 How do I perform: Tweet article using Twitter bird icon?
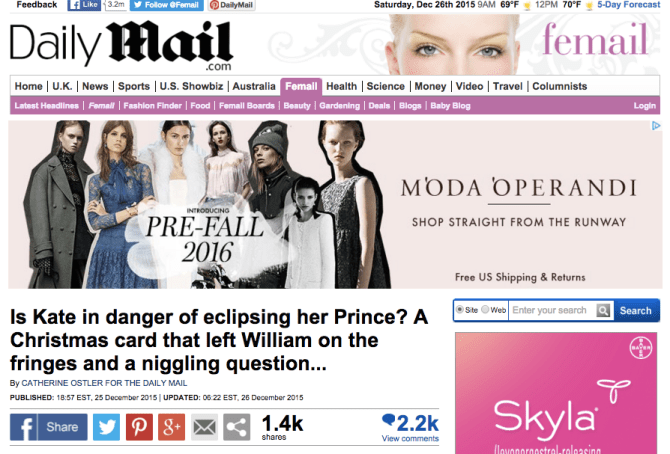tap(106, 427)
